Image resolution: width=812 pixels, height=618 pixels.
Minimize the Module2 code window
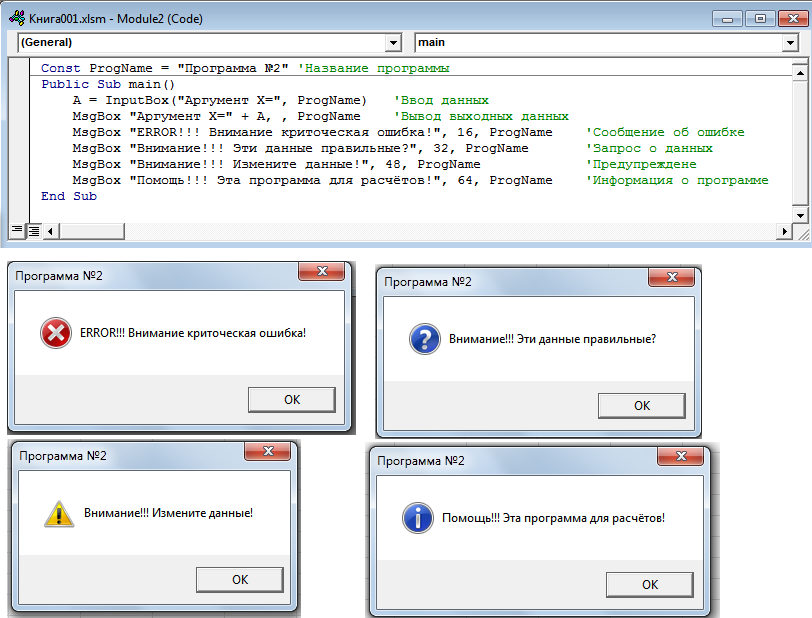(x=727, y=19)
